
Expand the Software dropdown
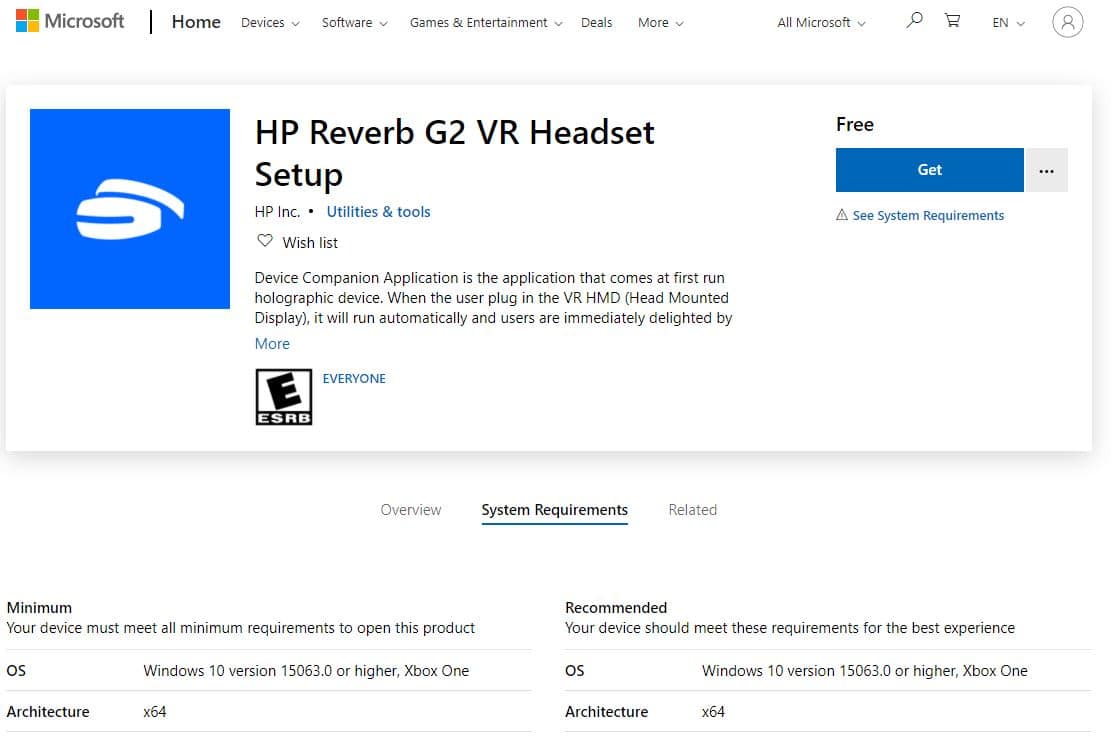tap(348, 22)
